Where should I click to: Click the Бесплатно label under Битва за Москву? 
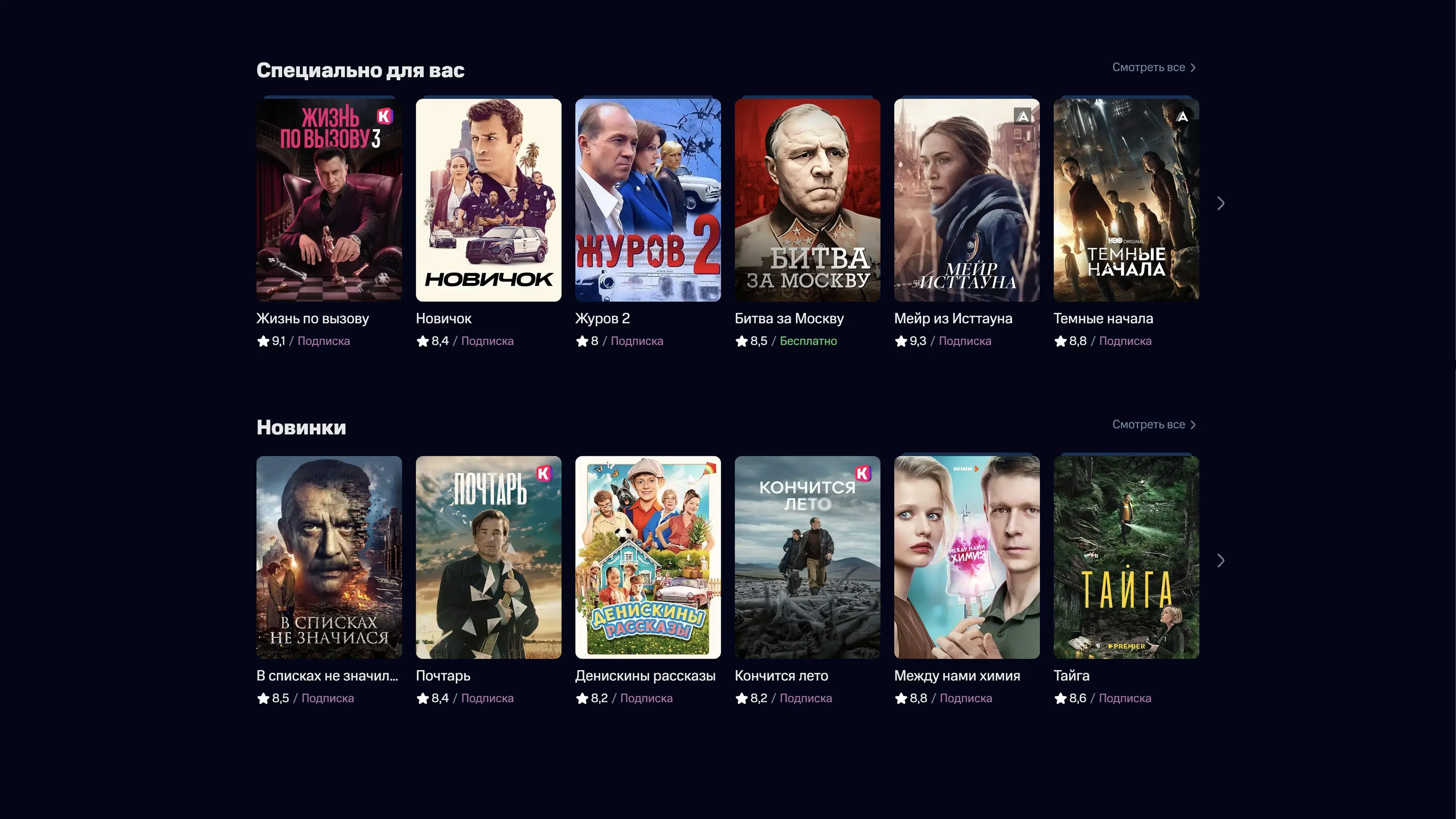(808, 341)
